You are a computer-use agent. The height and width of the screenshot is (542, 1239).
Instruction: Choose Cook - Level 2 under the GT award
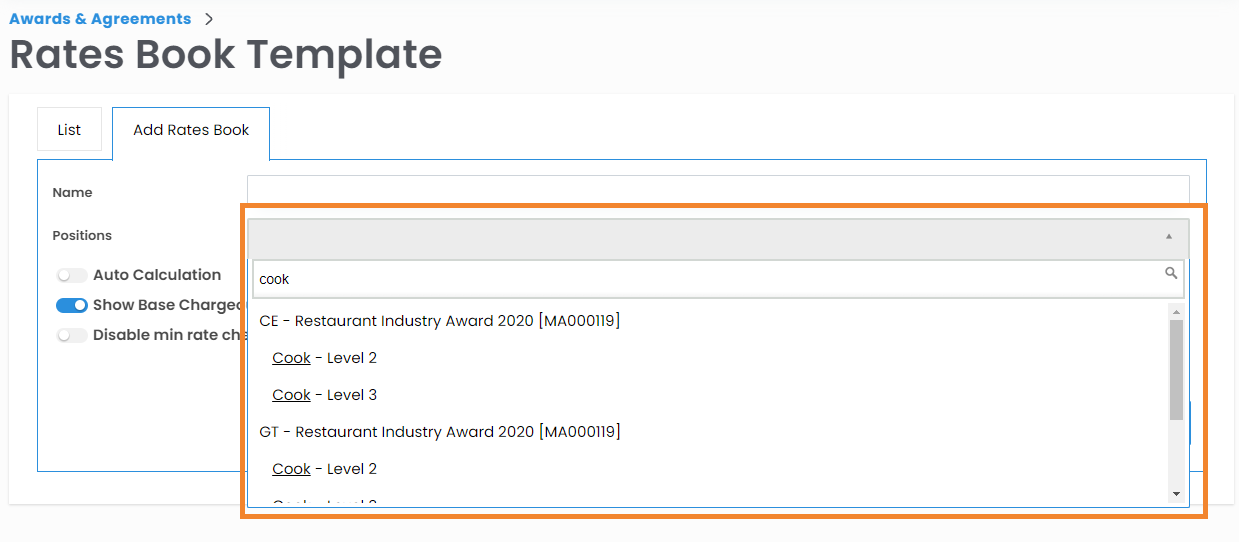(x=324, y=469)
